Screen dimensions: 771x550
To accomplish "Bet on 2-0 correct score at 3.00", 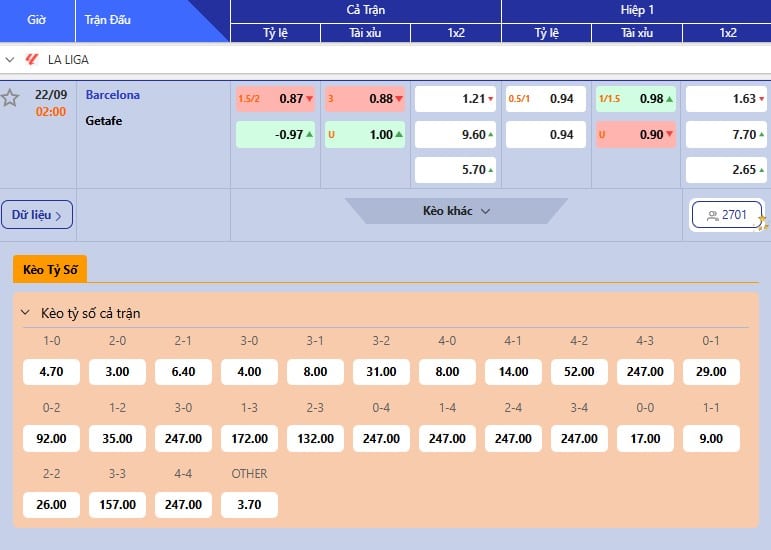I will coord(117,372).
